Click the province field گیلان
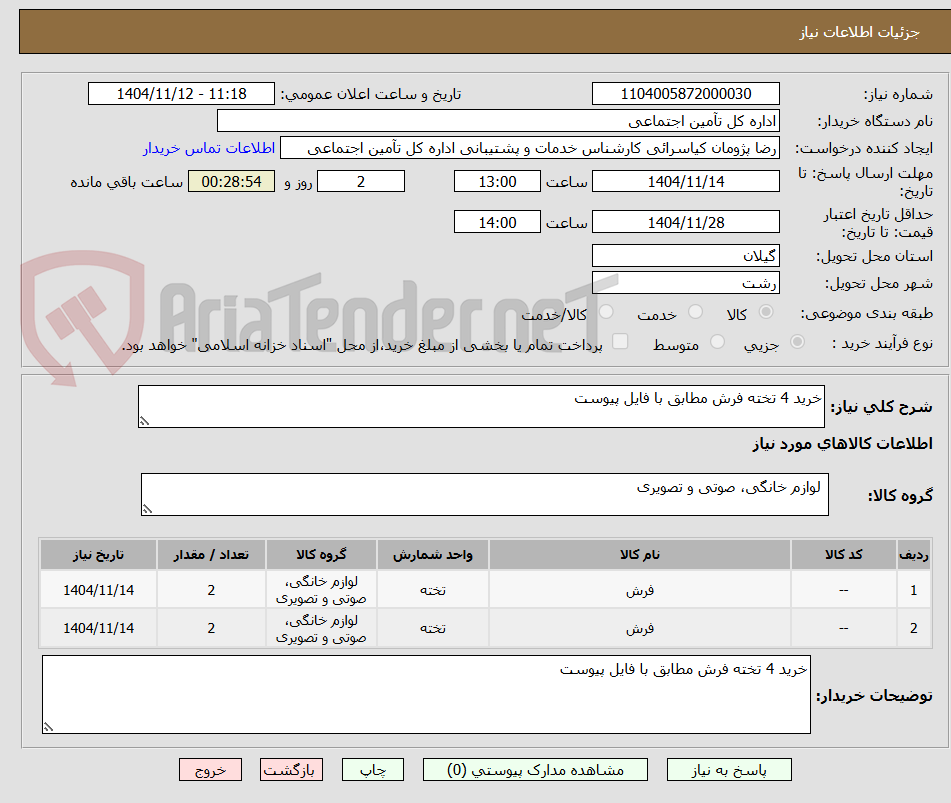The image size is (951, 803). 685,256
